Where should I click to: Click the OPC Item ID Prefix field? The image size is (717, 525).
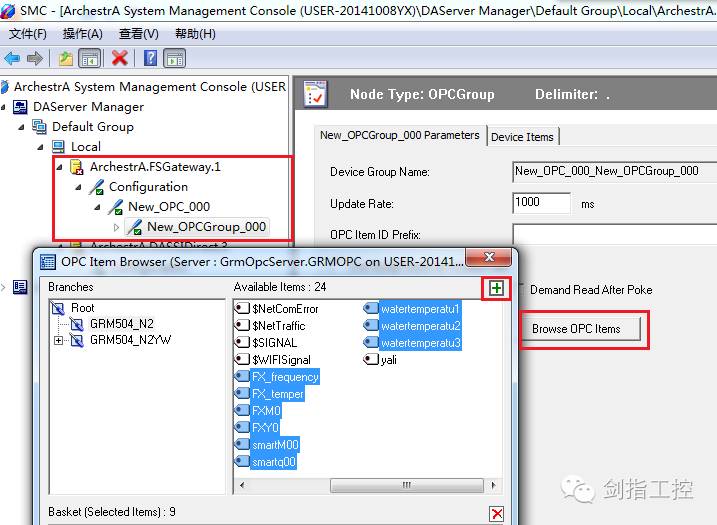[x=615, y=234]
